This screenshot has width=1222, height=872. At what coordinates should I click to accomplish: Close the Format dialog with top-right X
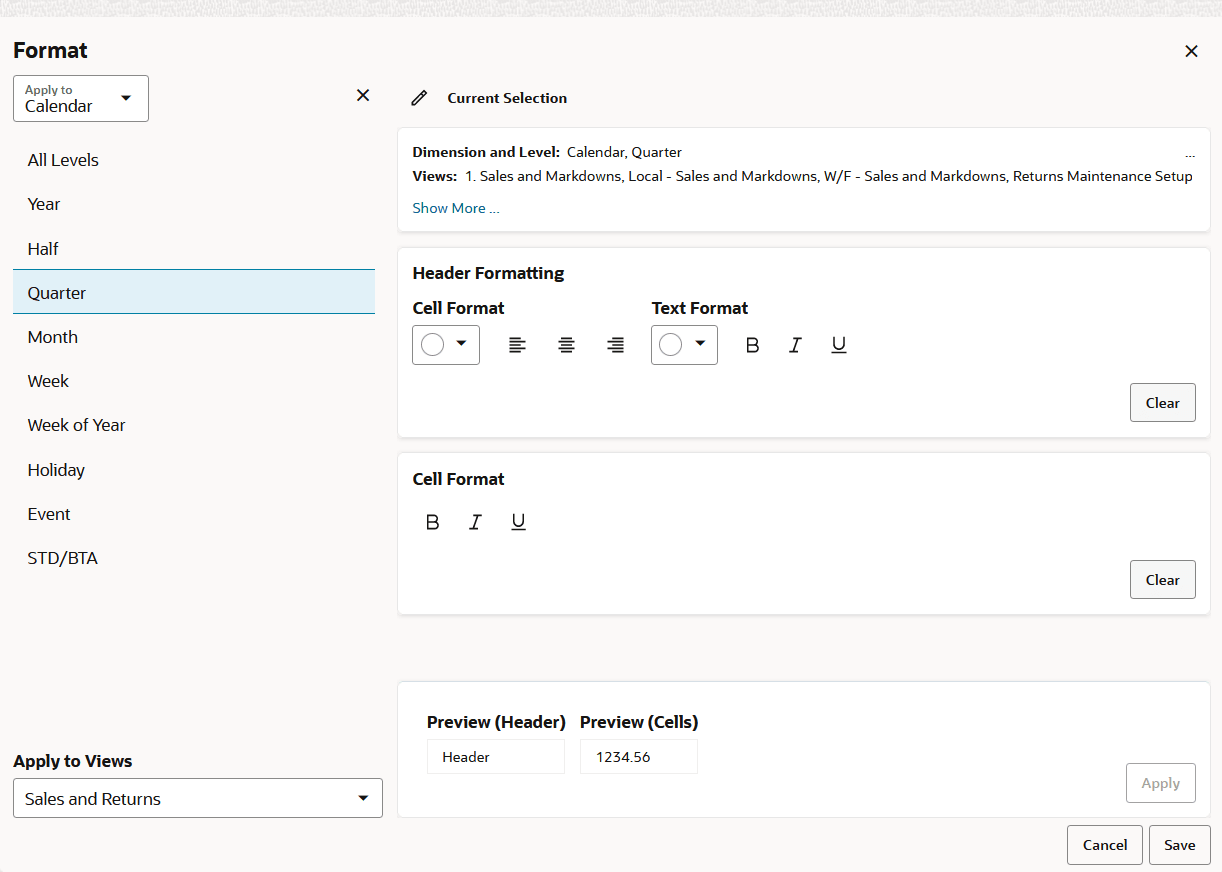pos(1191,51)
